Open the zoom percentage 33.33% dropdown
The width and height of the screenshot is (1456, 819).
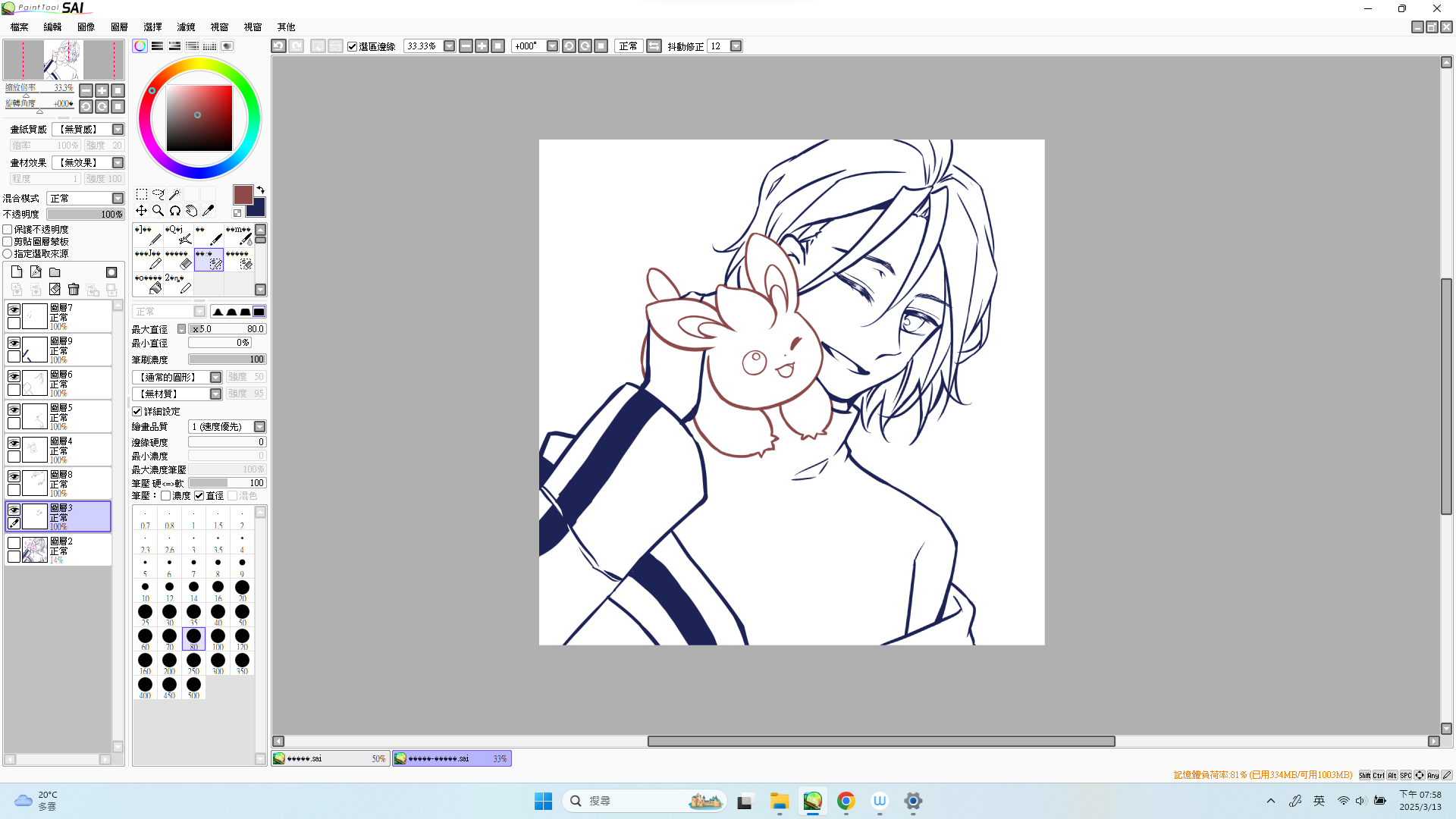pyautogui.click(x=449, y=46)
